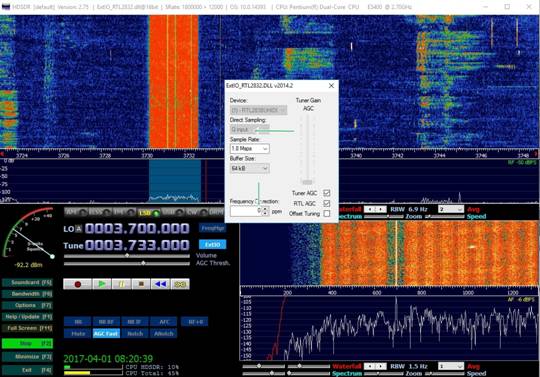Image resolution: width=540 pixels, height=377 pixels.
Task: Open the Sample Rate 1.0 Msps dropdown
Action: coord(250,149)
